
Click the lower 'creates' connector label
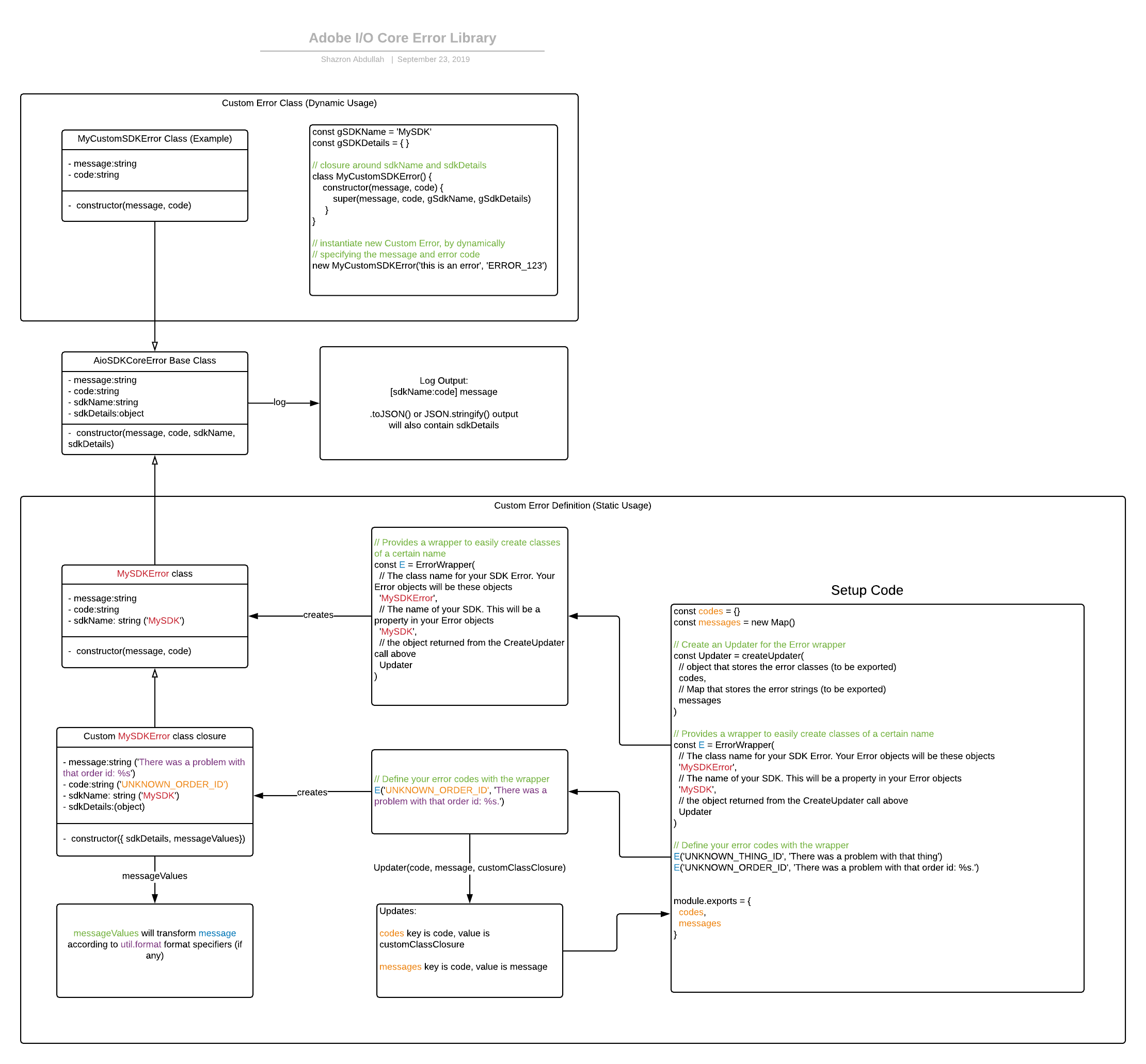(x=312, y=792)
